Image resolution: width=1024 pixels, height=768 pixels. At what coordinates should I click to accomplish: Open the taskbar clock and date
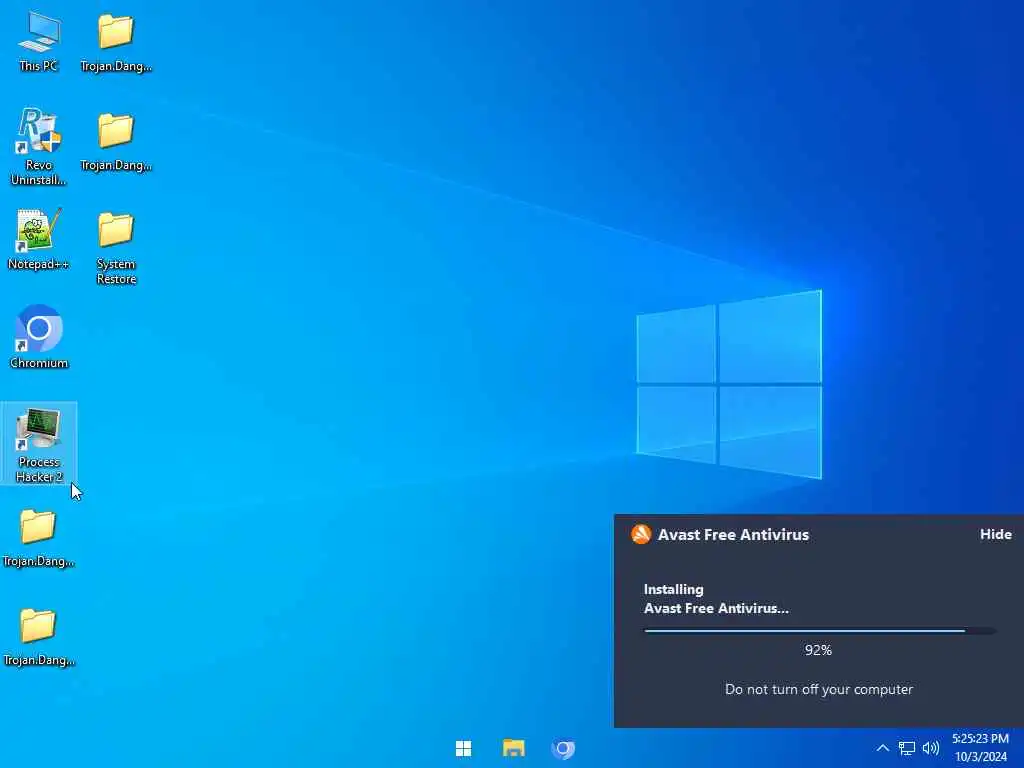tap(980, 748)
